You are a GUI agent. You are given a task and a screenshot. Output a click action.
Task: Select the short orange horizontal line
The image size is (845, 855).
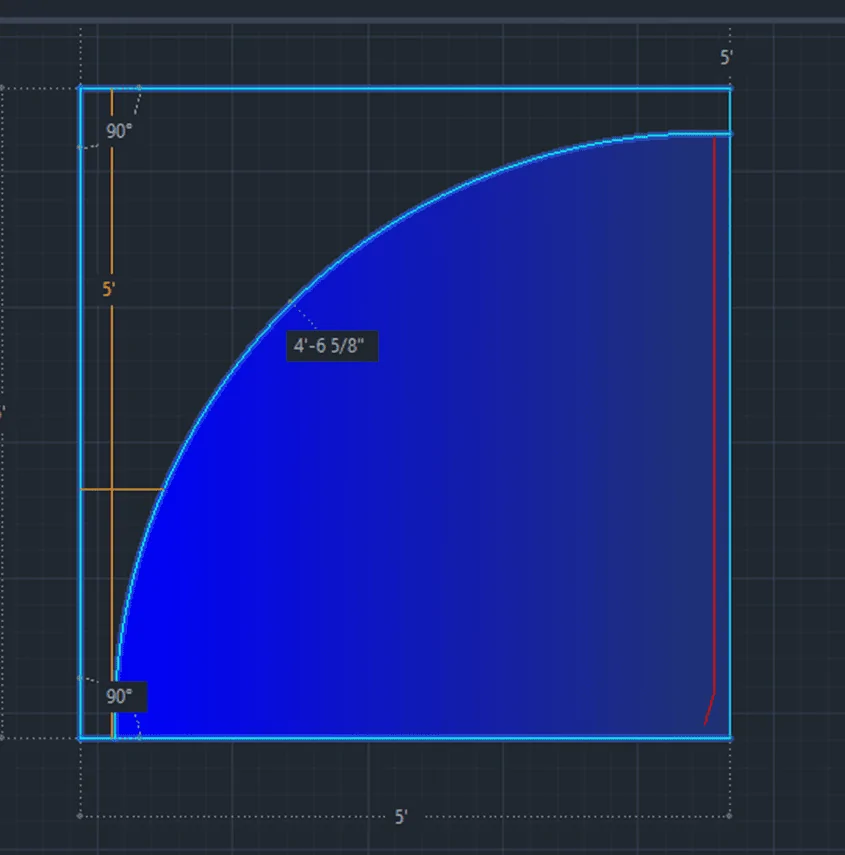tap(122, 489)
